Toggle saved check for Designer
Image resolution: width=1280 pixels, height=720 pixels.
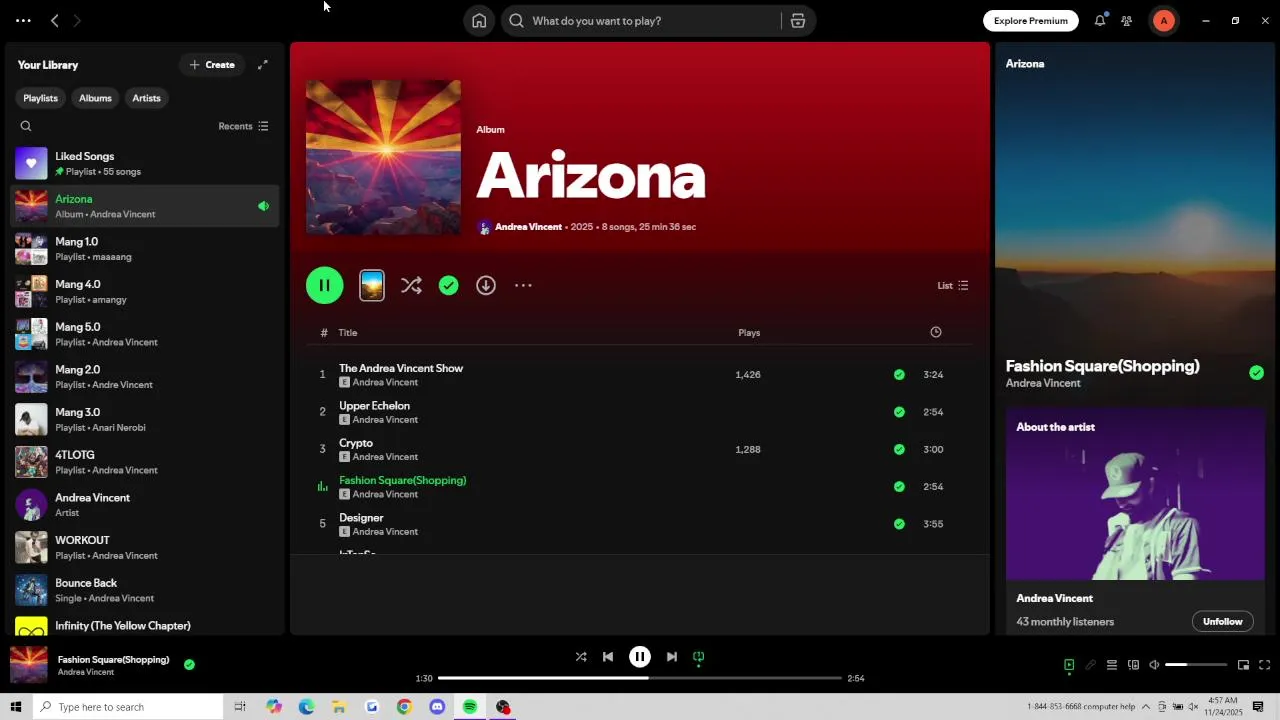point(899,524)
